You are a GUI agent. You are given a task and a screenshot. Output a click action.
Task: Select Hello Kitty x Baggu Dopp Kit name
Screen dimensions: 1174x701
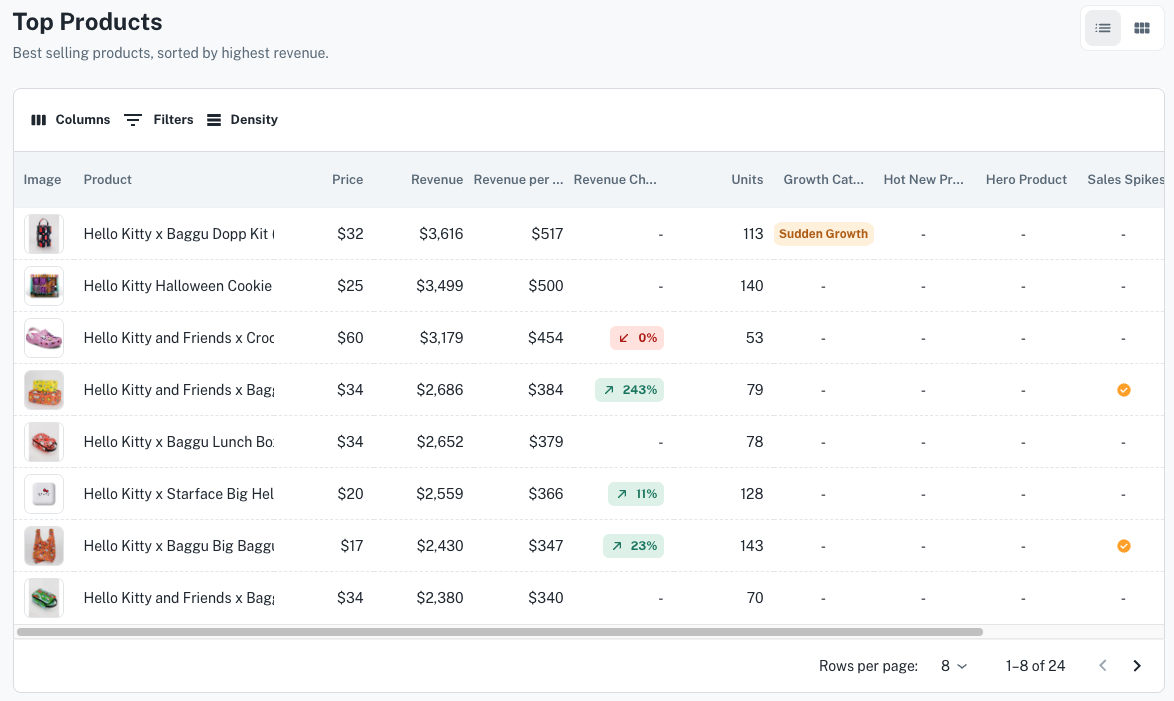tap(179, 234)
